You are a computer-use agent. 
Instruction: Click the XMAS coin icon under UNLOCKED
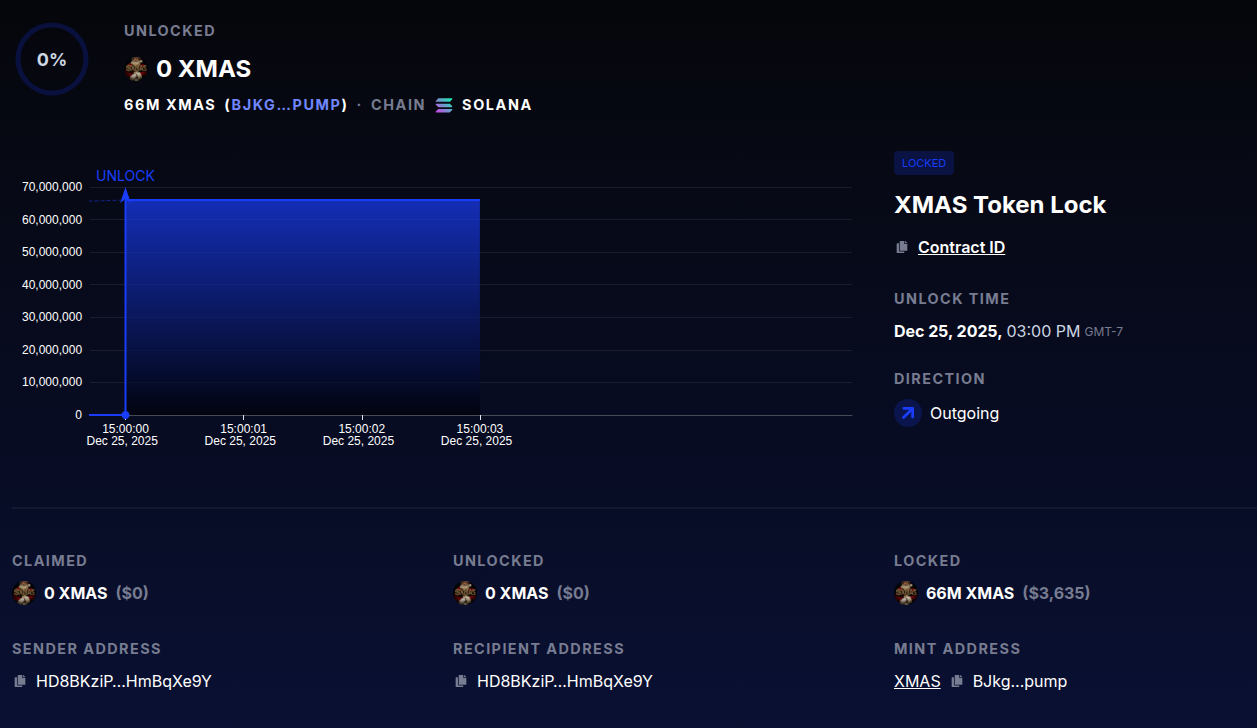[464, 592]
